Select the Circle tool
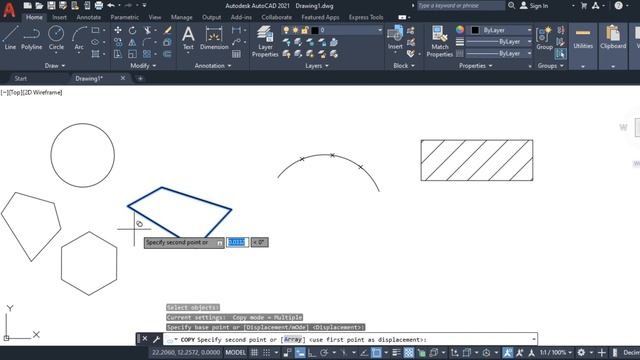 tap(56, 38)
